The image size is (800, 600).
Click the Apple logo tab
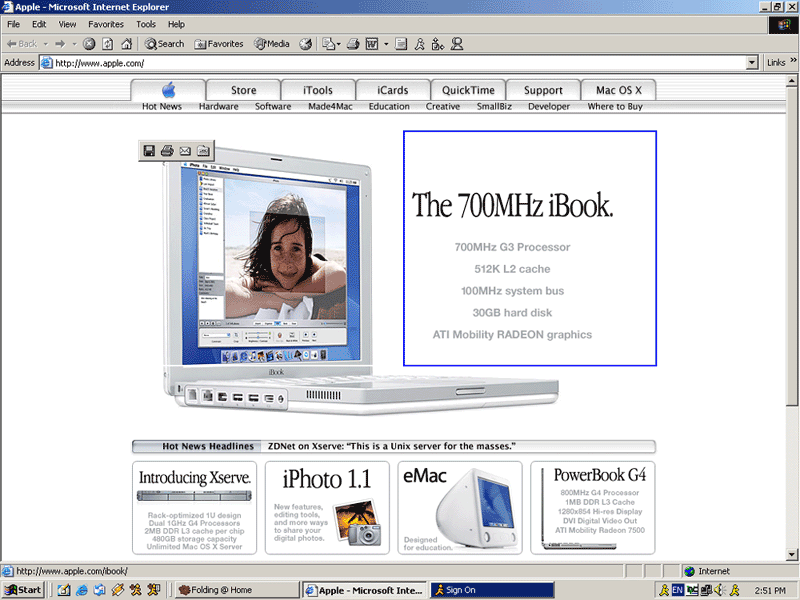[x=168, y=90]
